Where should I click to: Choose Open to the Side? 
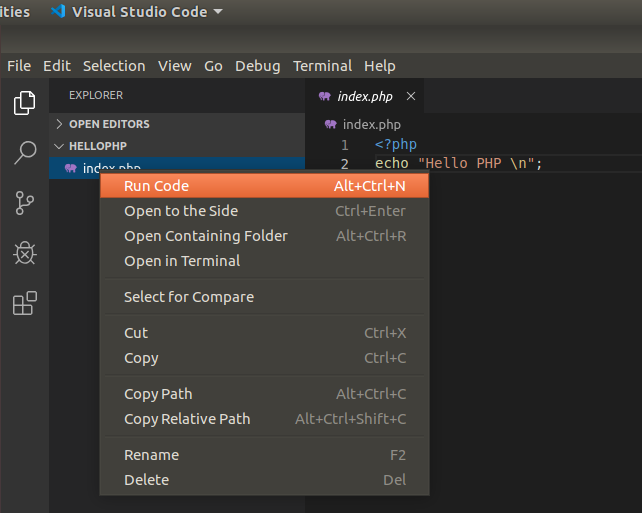pyautogui.click(x=264, y=211)
